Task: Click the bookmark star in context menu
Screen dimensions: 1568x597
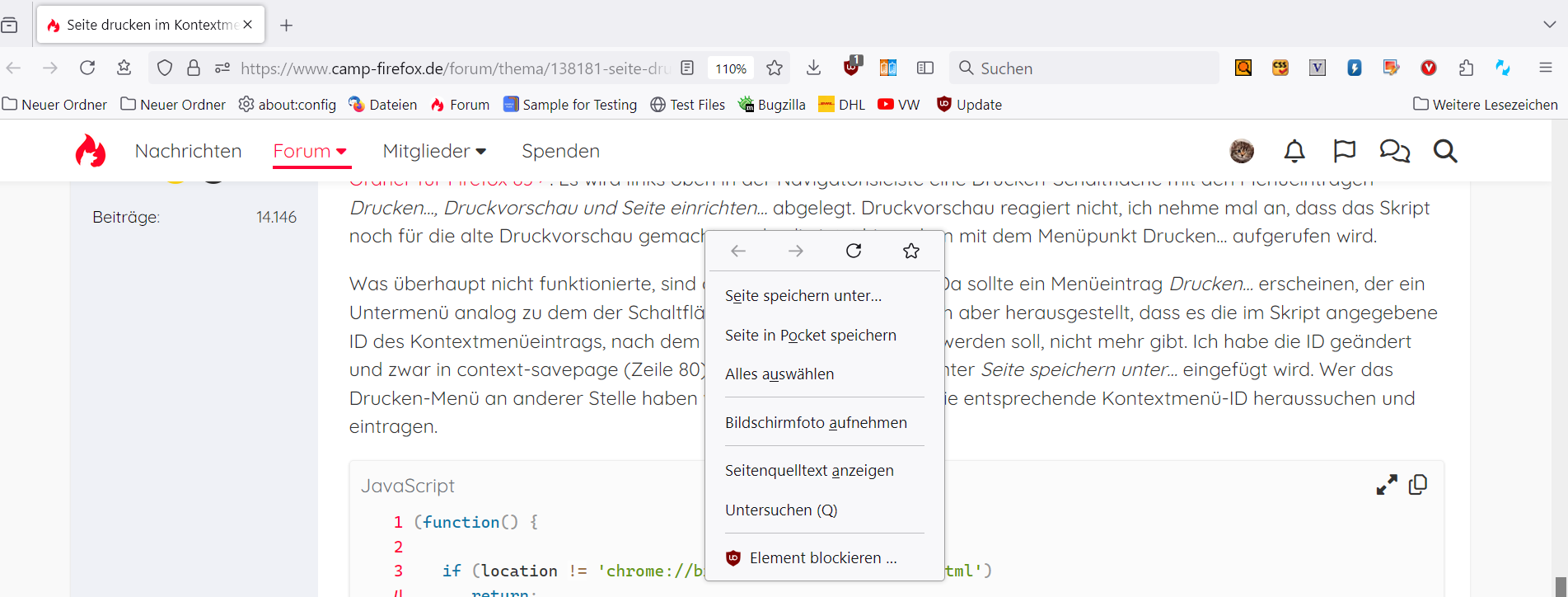Action: click(x=910, y=251)
